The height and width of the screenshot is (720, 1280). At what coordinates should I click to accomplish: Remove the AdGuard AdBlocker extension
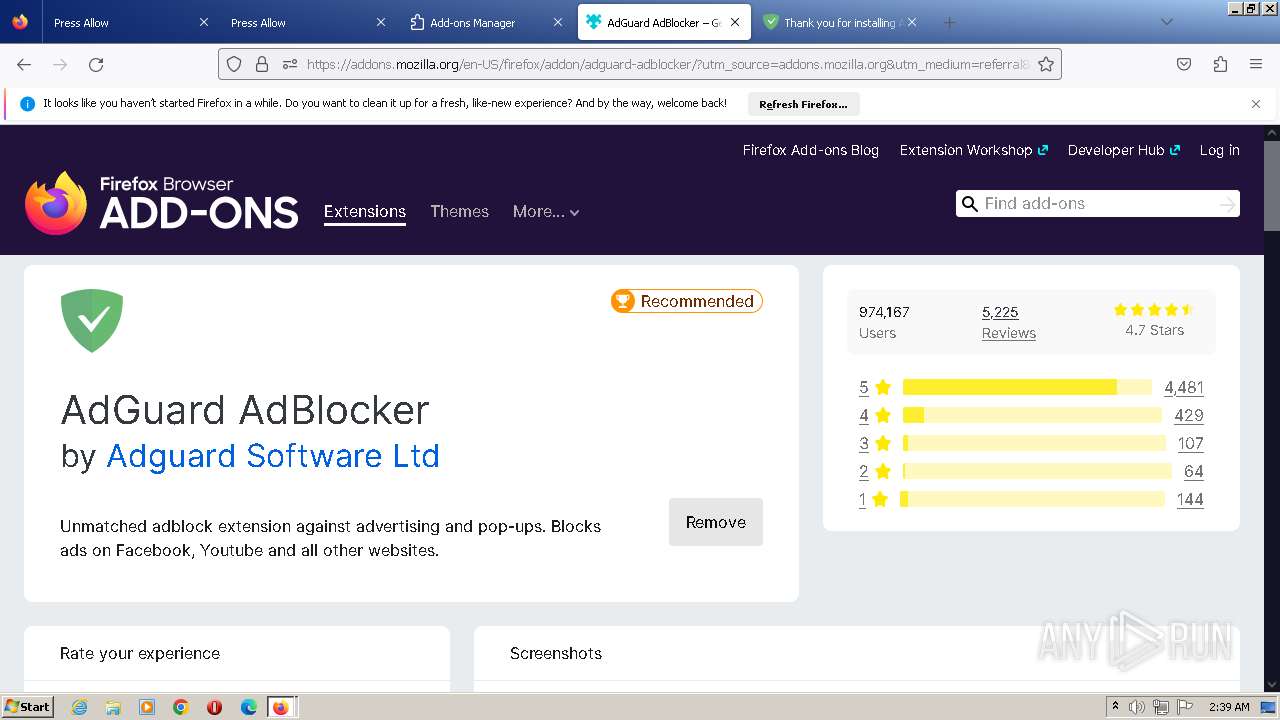(x=716, y=522)
